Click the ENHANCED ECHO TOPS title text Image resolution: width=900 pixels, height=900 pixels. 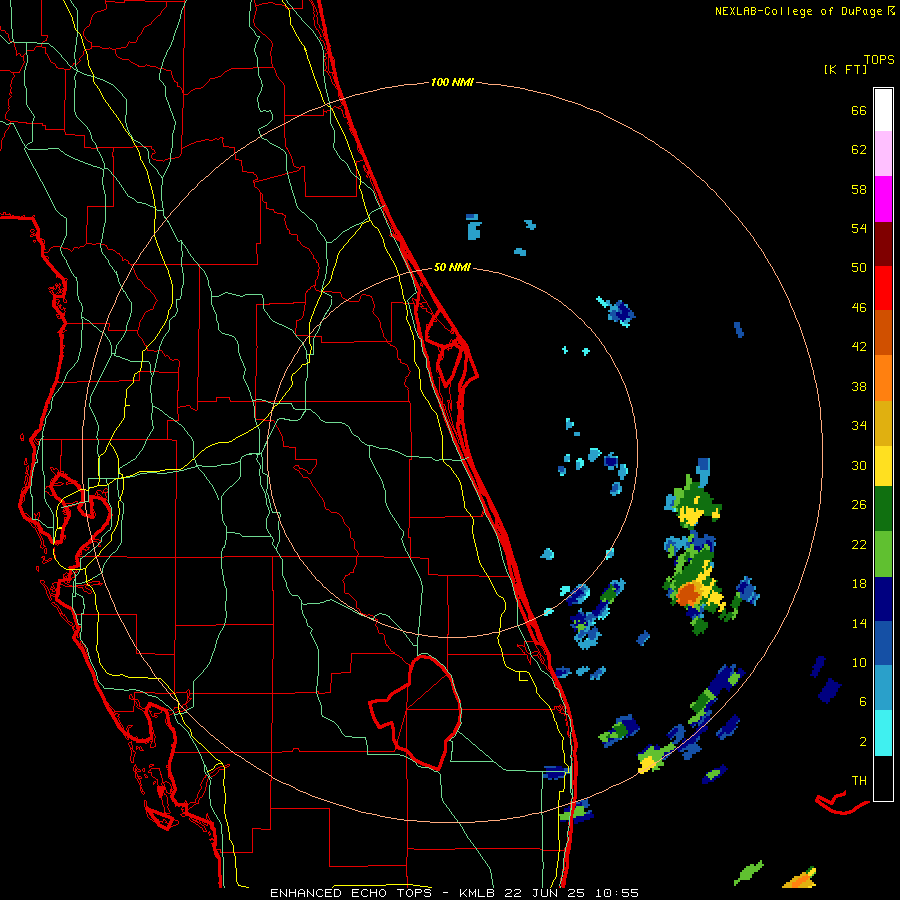[x=351, y=893]
